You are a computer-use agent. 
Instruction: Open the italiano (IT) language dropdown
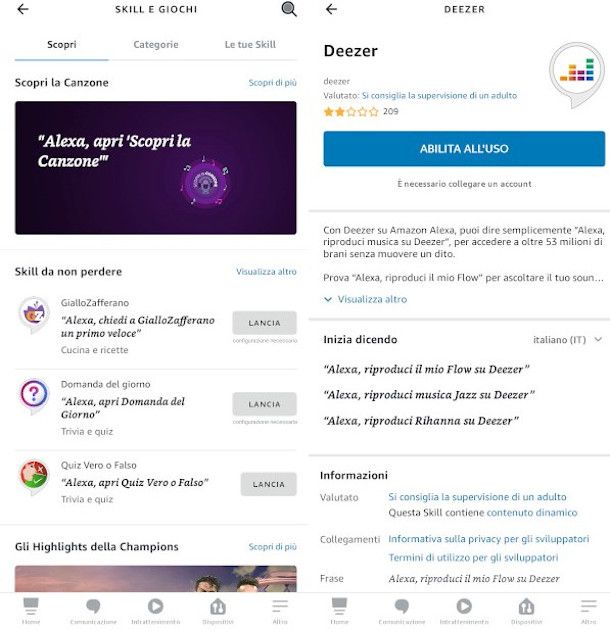coord(567,340)
